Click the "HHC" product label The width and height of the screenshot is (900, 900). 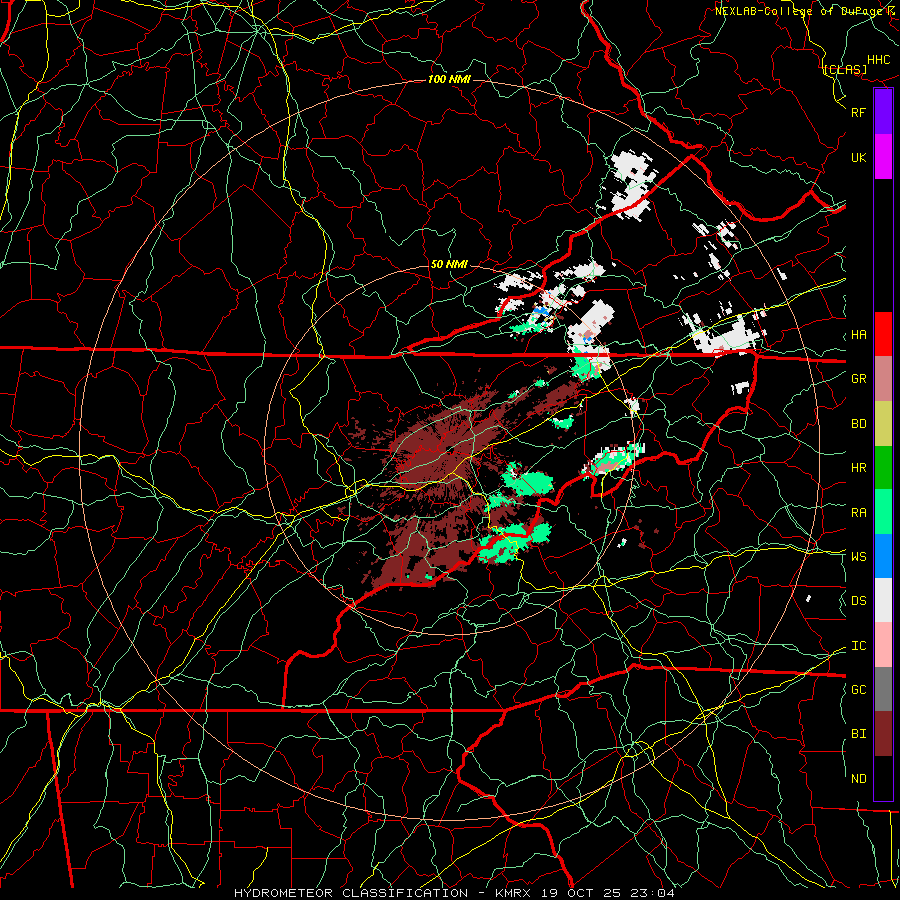click(879, 60)
